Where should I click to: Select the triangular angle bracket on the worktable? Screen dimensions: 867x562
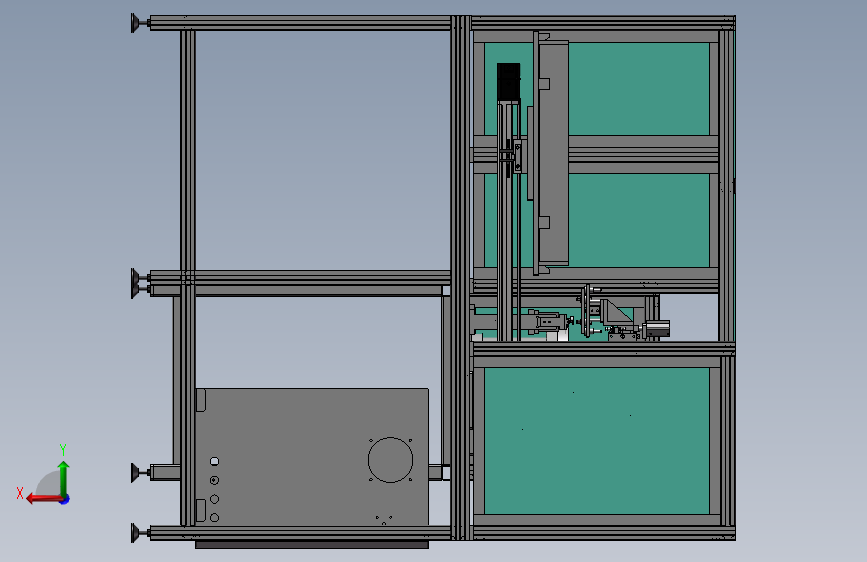click(x=616, y=313)
